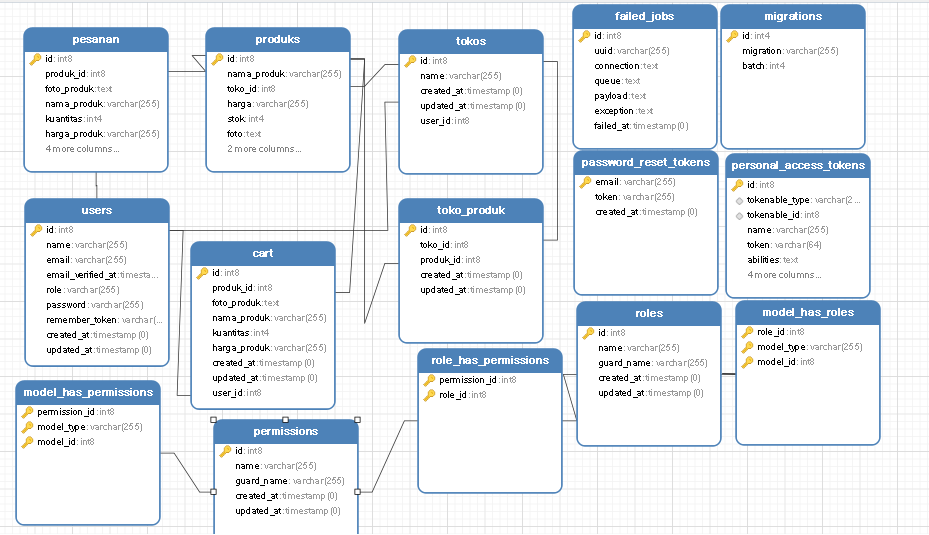
Task: Click index diamond icon beside tokenable_id
Action: coord(739,216)
